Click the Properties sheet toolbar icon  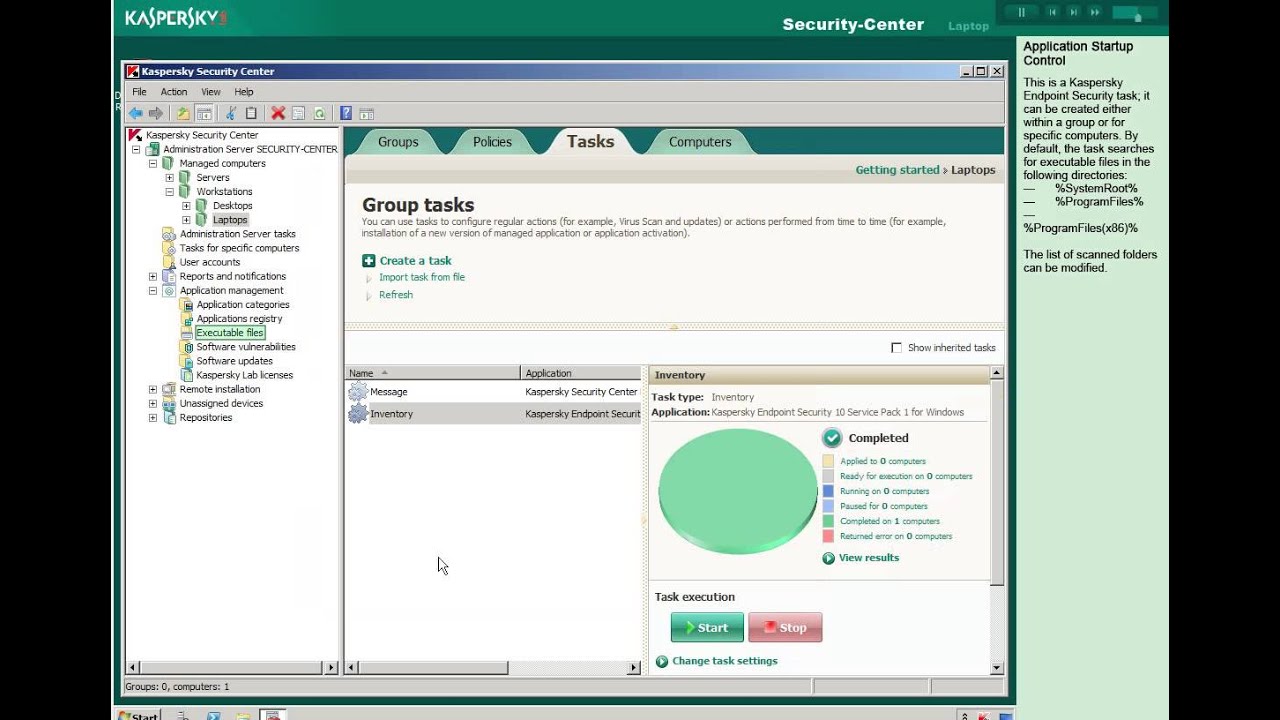pyautogui.click(x=298, y=113)
